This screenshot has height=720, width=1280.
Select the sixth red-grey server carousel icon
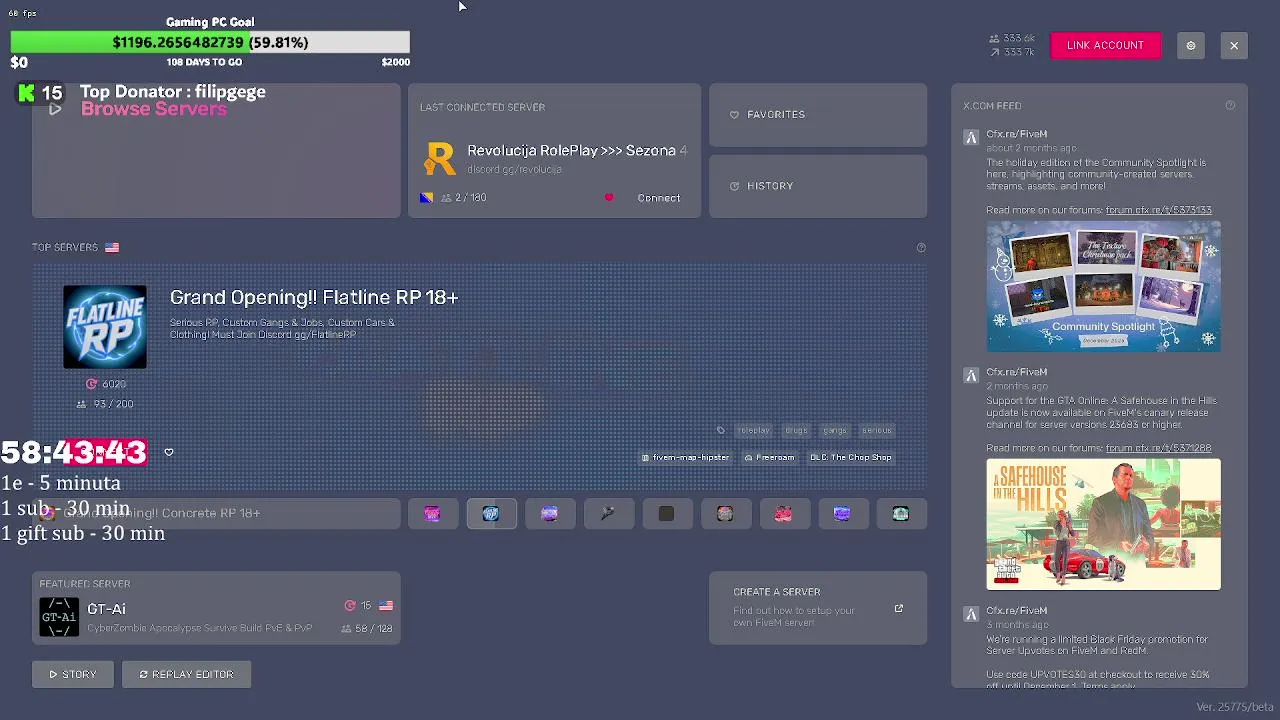pos(725,514)
